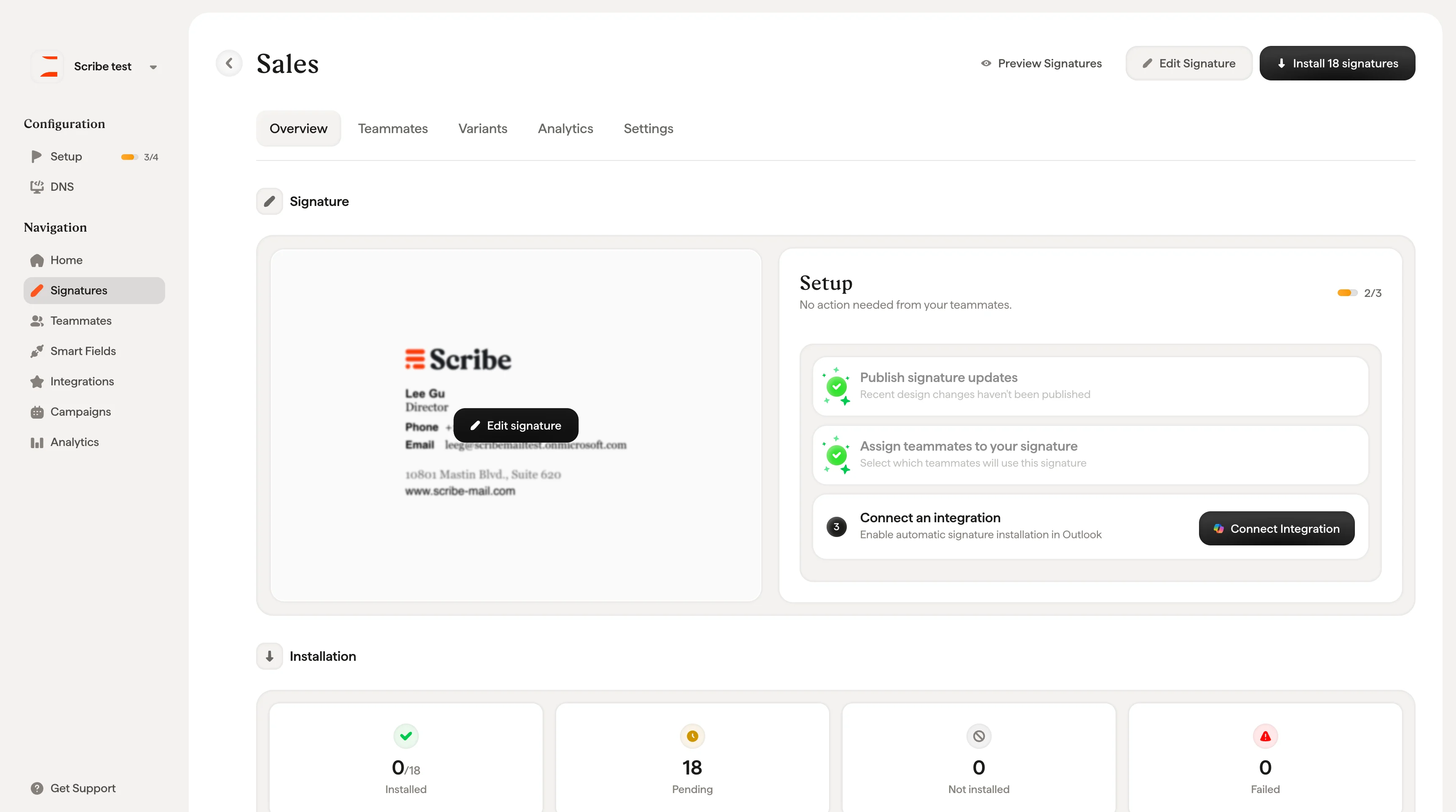1456x812 pixels.
Task: Click the colorful icon on Connect Integration
Action: click(1218, 528)
